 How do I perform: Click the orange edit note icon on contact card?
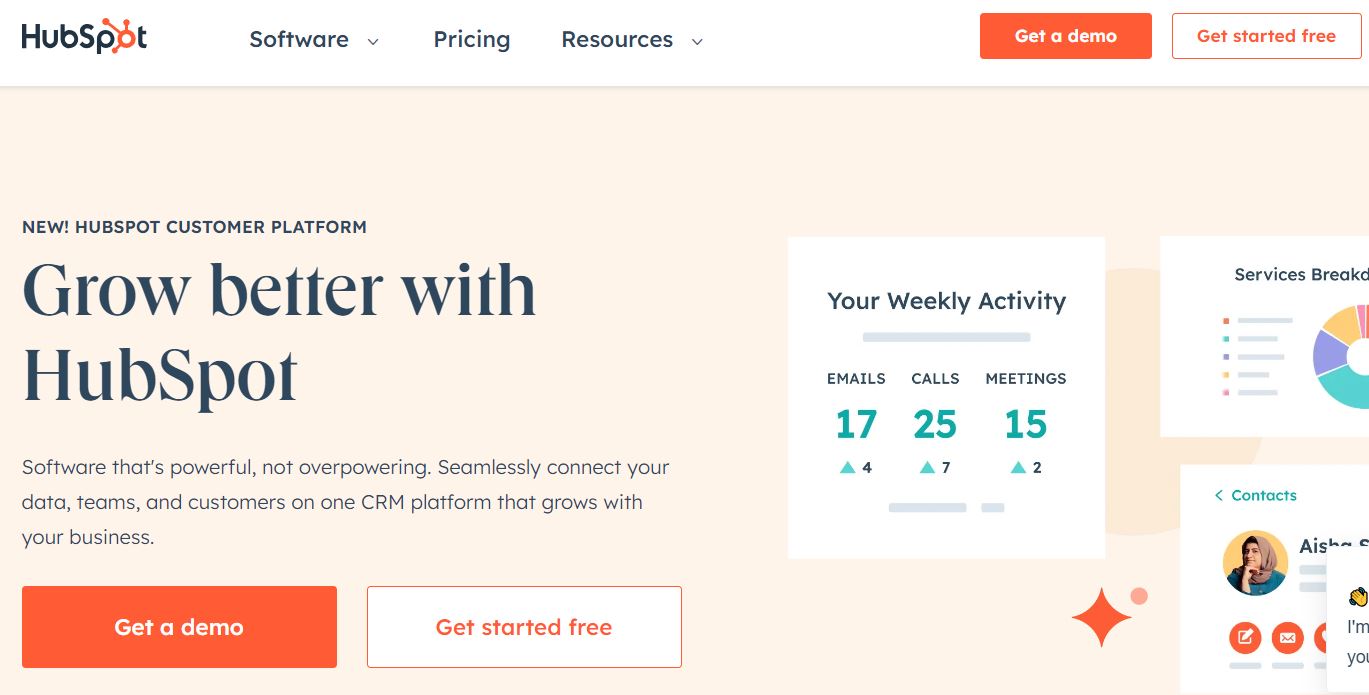pyautogui.click(x=1245, y=636)
